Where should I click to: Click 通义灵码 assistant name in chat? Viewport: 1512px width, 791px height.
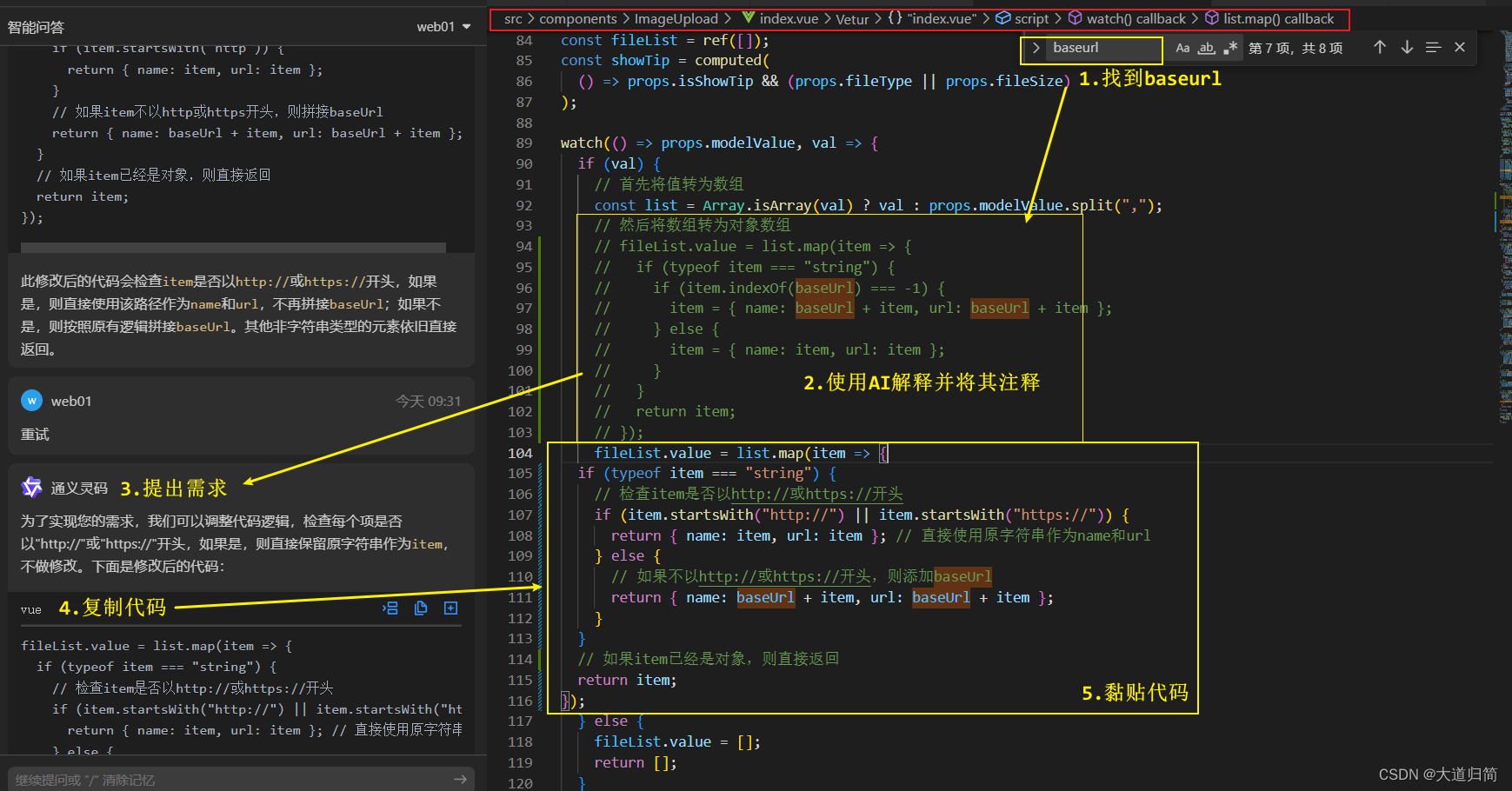coord(79,488)
